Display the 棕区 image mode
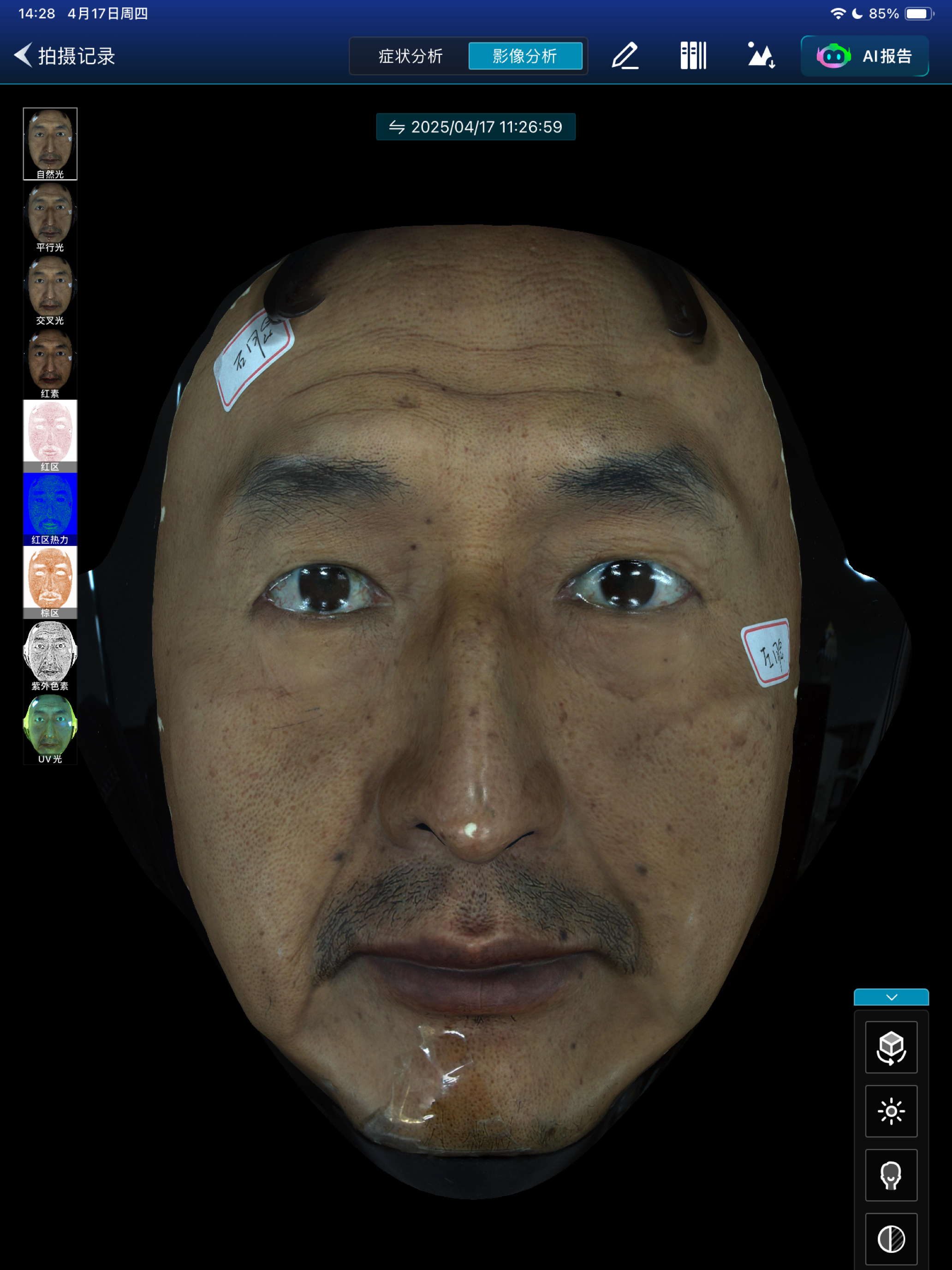Screen dimensions: 952x1270 (50, 581)
